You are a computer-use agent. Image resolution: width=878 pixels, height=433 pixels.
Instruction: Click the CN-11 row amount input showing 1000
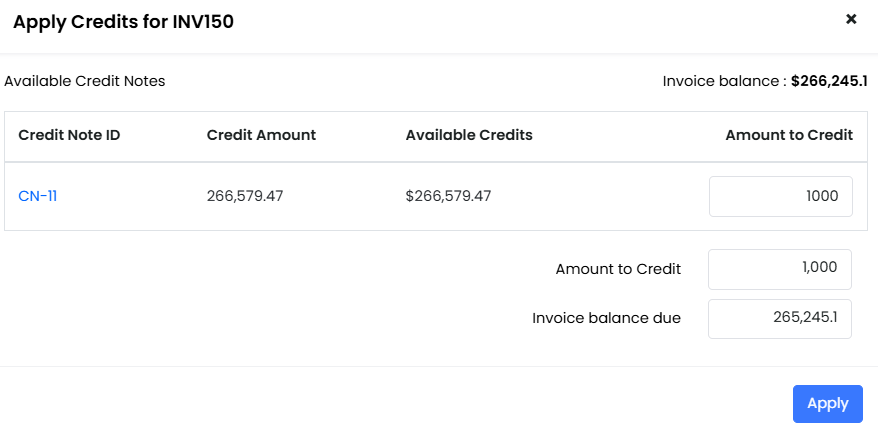(780, 196)
